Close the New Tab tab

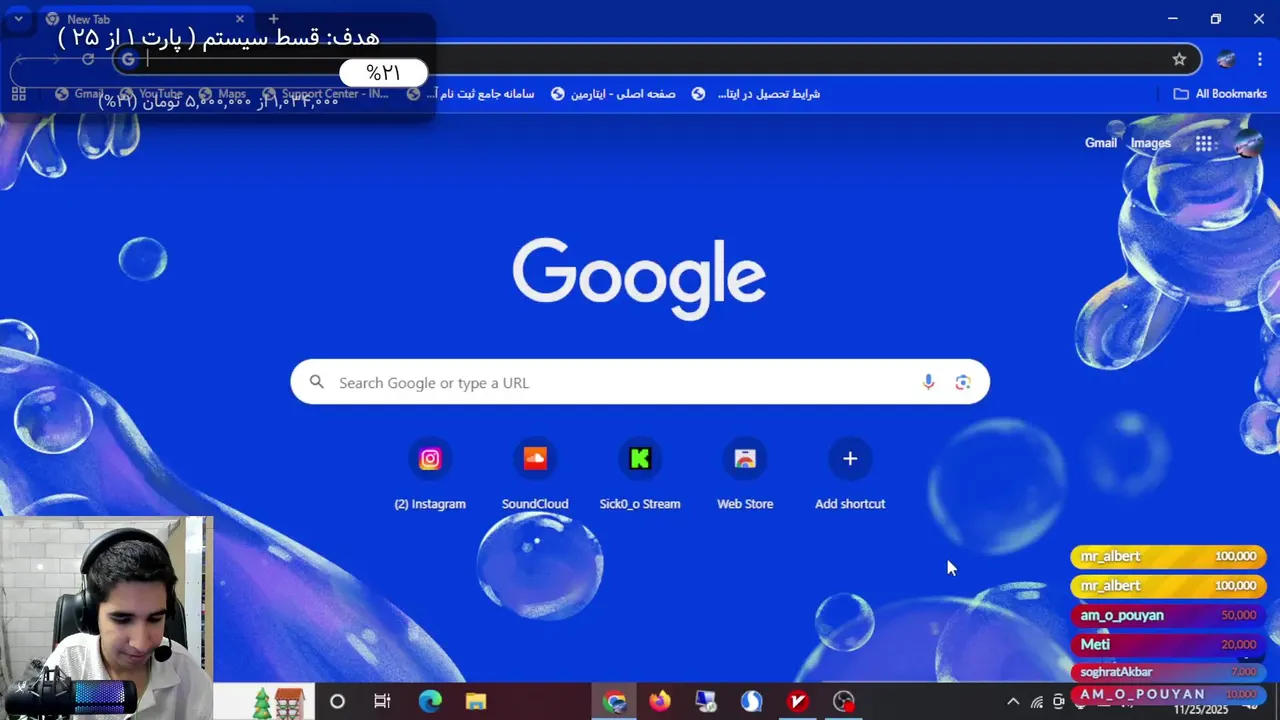pos(240,19)
